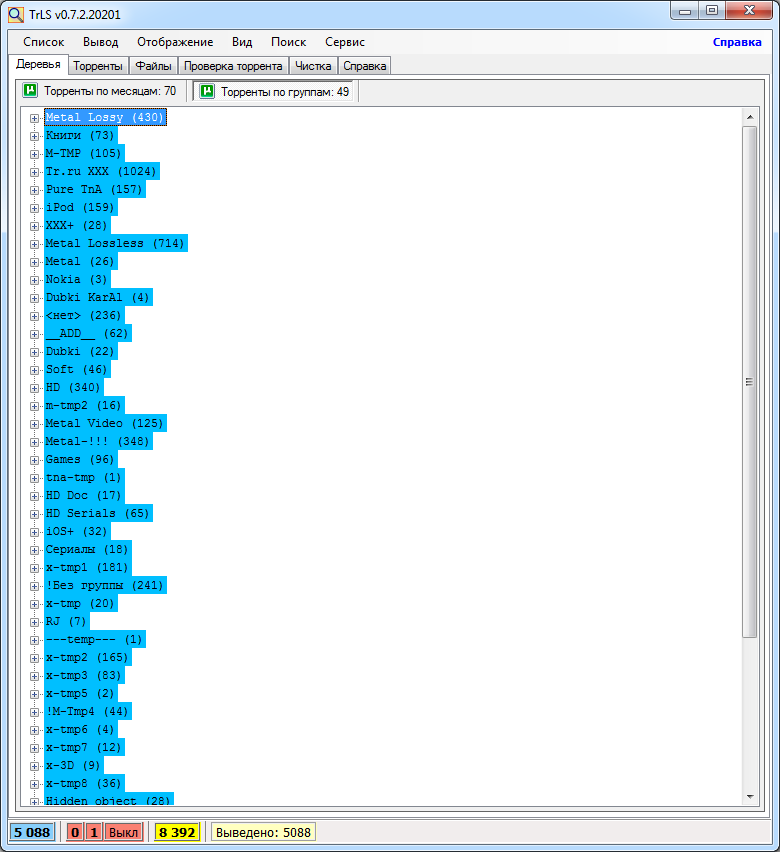
Task: Click the red 0 status indicator
Action: [75, 832]
